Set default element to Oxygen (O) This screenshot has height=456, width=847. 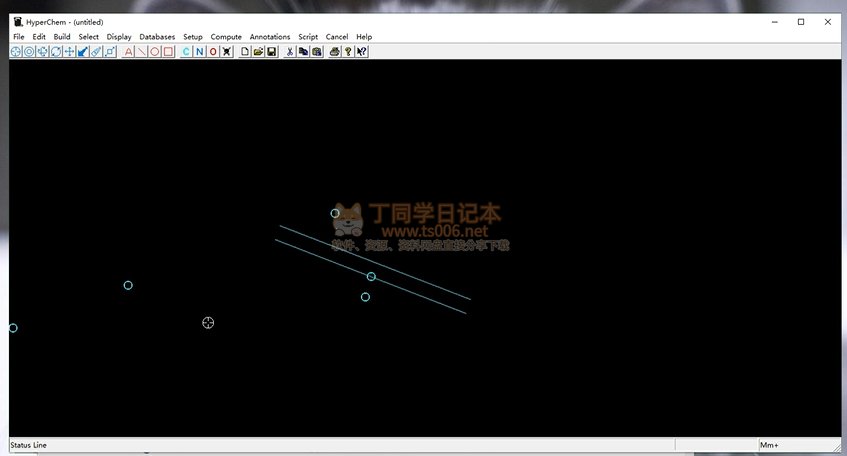click(x=213, y=51)
